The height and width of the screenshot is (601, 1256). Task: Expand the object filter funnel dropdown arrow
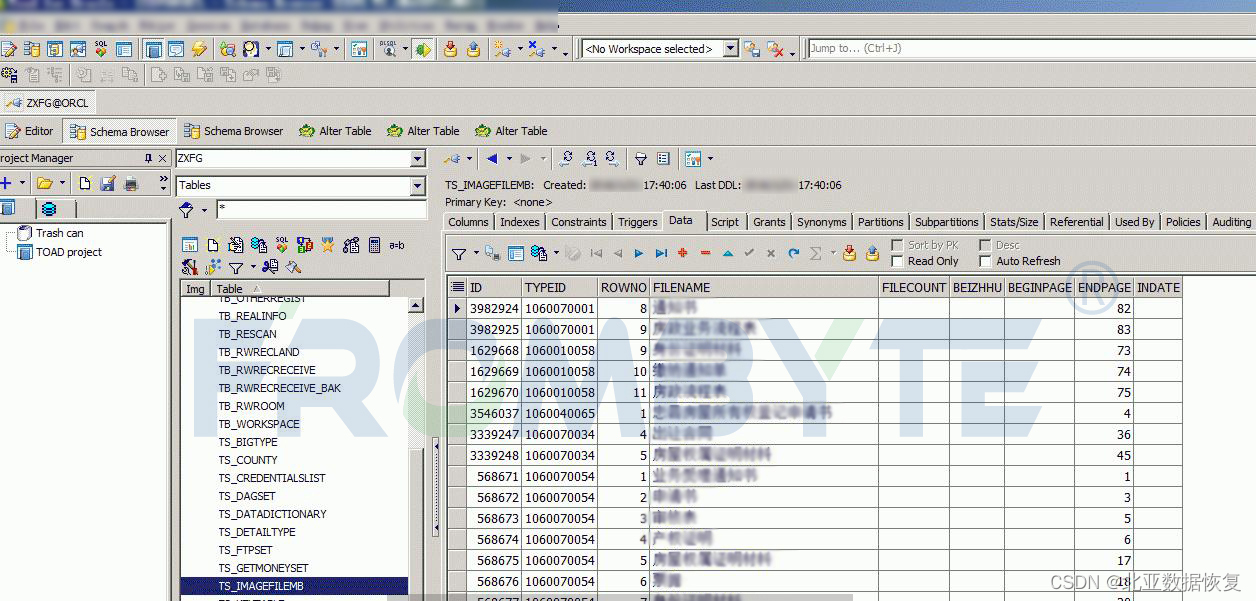pos(204,210)
